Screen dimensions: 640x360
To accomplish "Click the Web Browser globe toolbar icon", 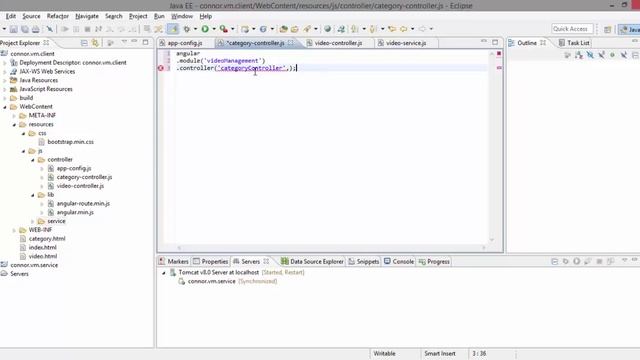I will point(327,29).
